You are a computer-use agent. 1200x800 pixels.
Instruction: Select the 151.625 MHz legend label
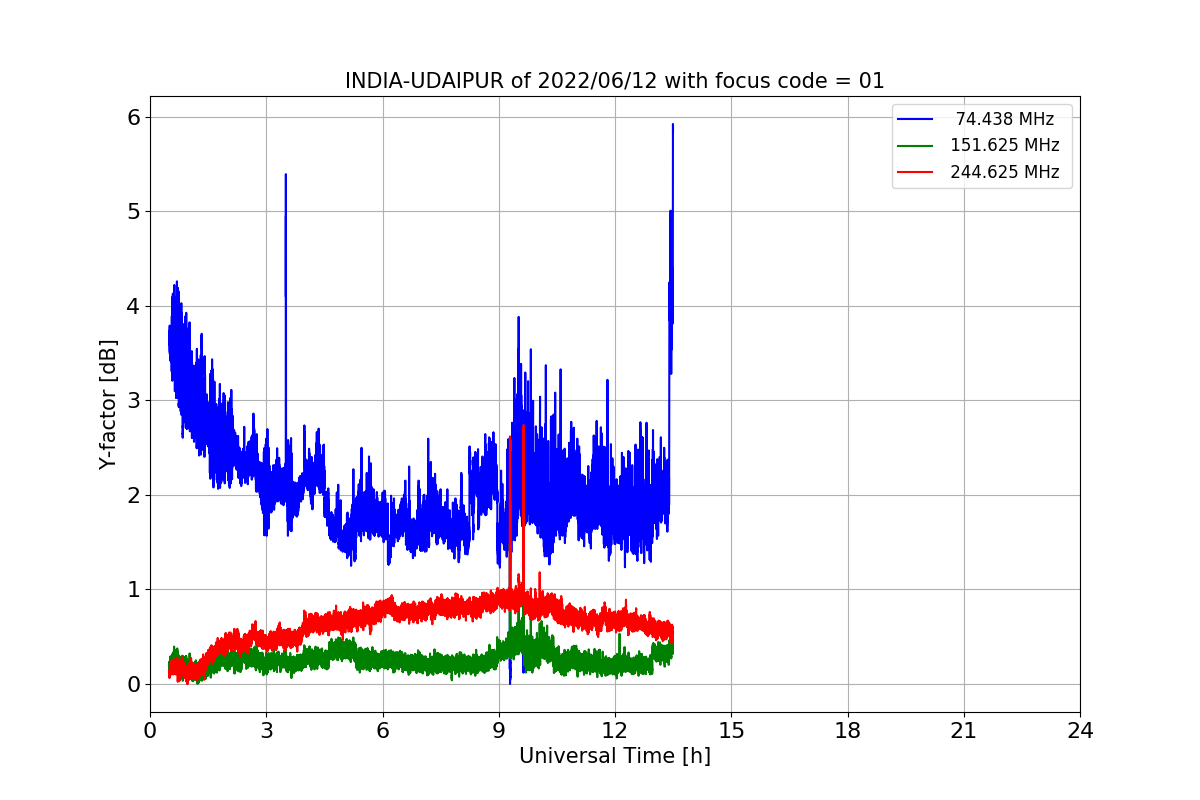[1005, 145]
